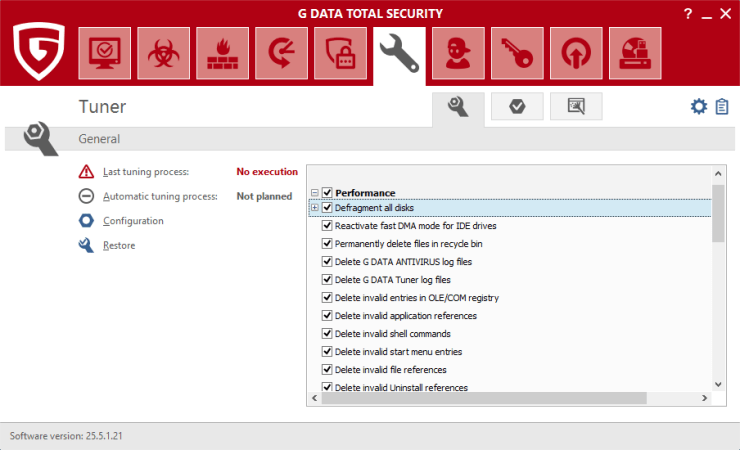Click the grey wrench icon beside General
This screenshot has width=740, height=450.
tap(41, 138)
